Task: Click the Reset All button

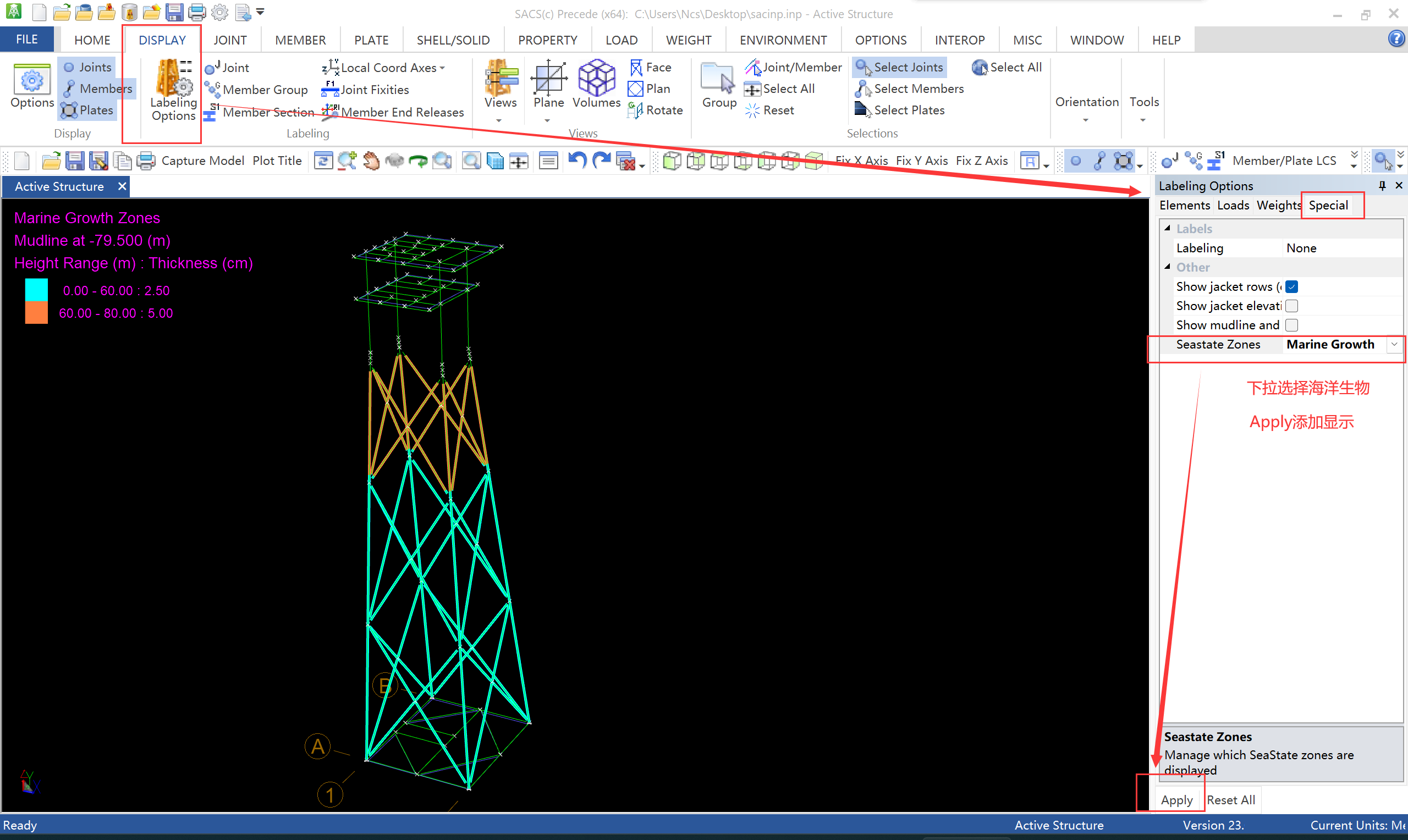Action: point(1231,800)
